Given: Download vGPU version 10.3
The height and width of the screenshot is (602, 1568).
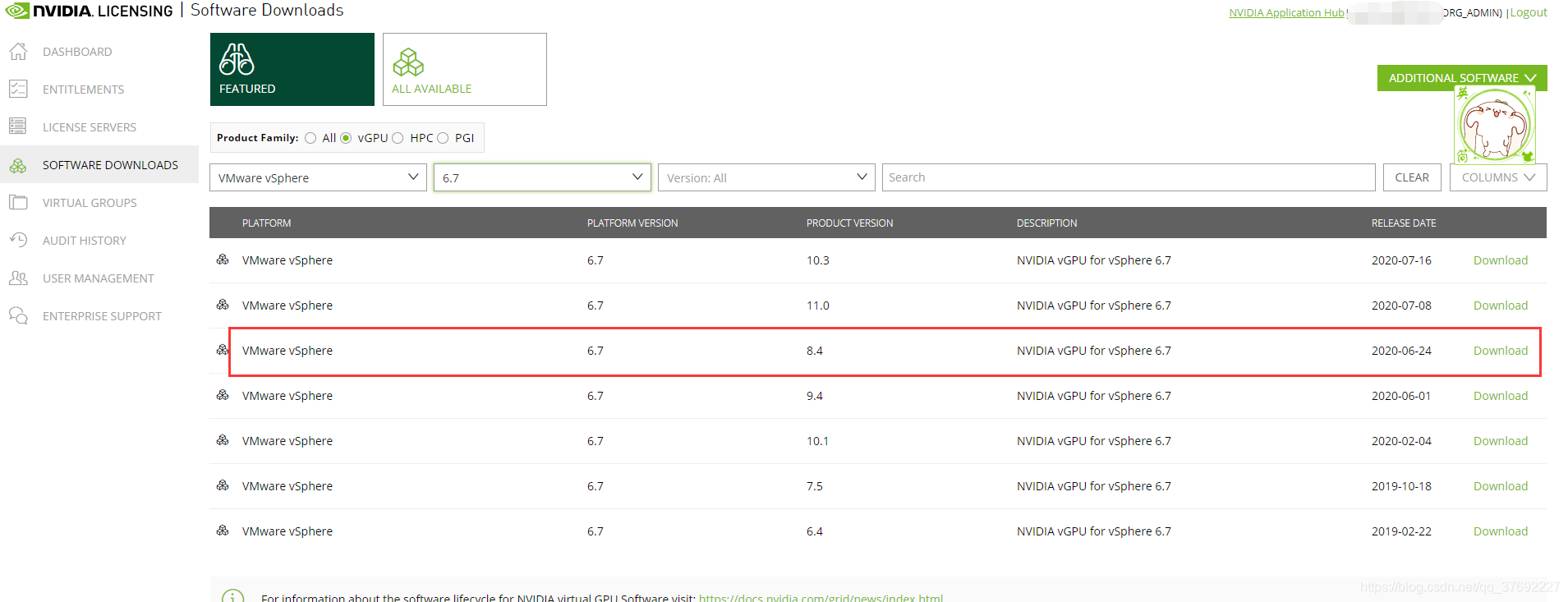Looking at the screenshot, I should (x=1501, y=260).
